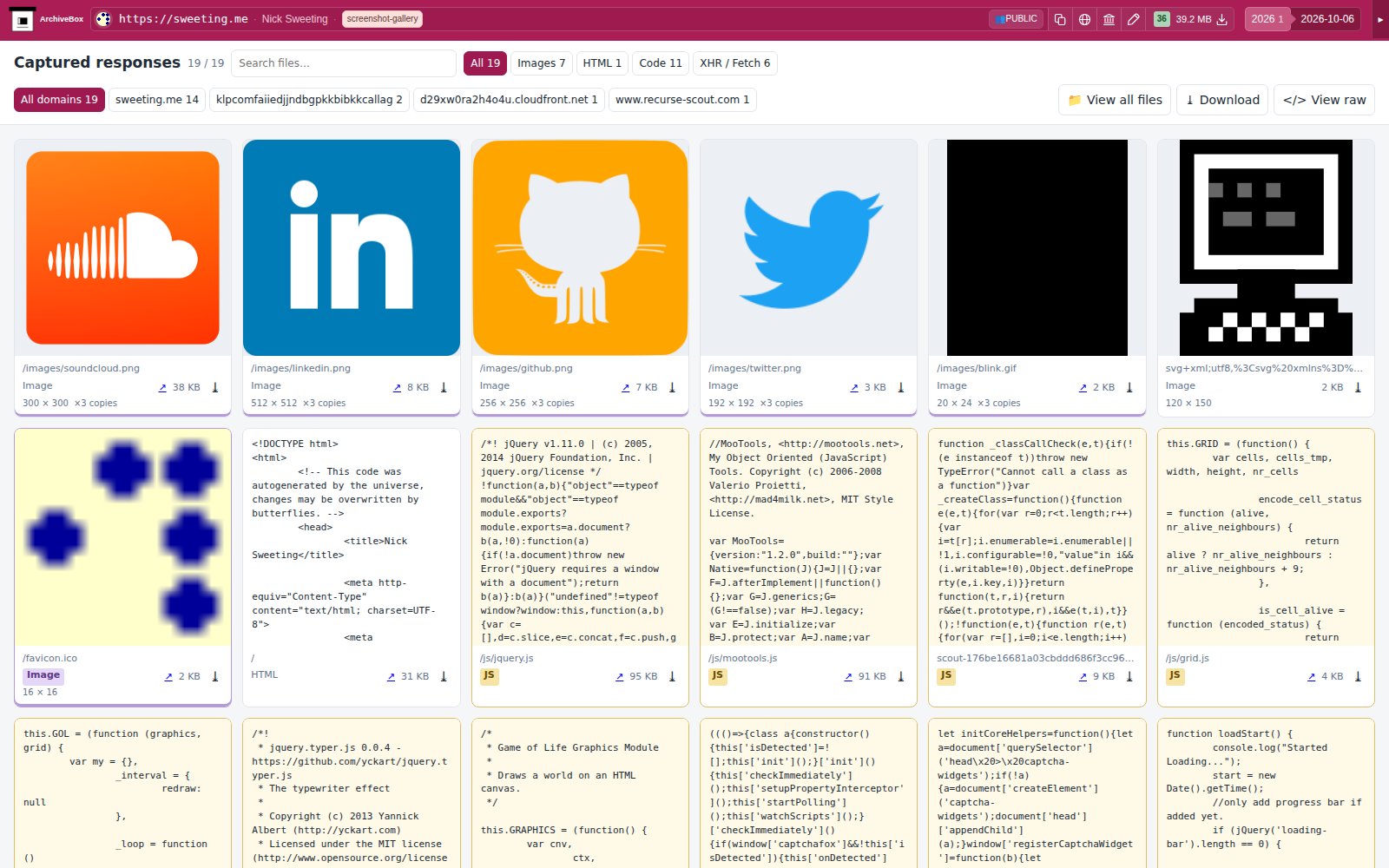Click the pencil edit icon in the header

pos(1133,19)
